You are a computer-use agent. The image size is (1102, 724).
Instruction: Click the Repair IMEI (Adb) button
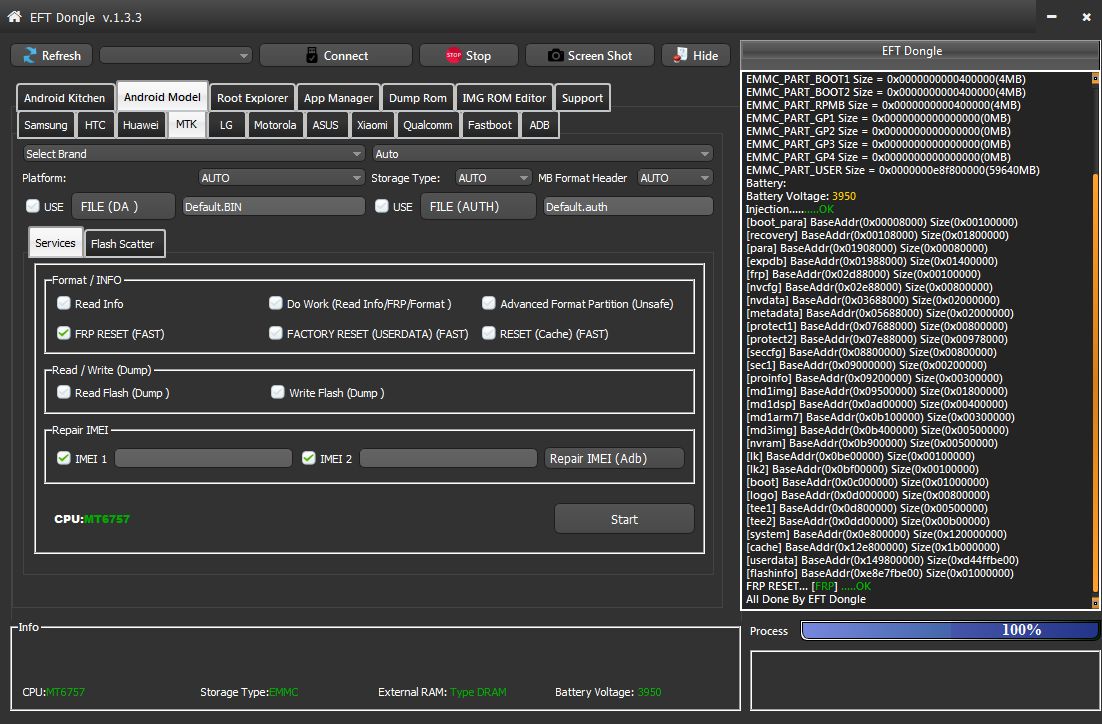[x=614, y=458]
